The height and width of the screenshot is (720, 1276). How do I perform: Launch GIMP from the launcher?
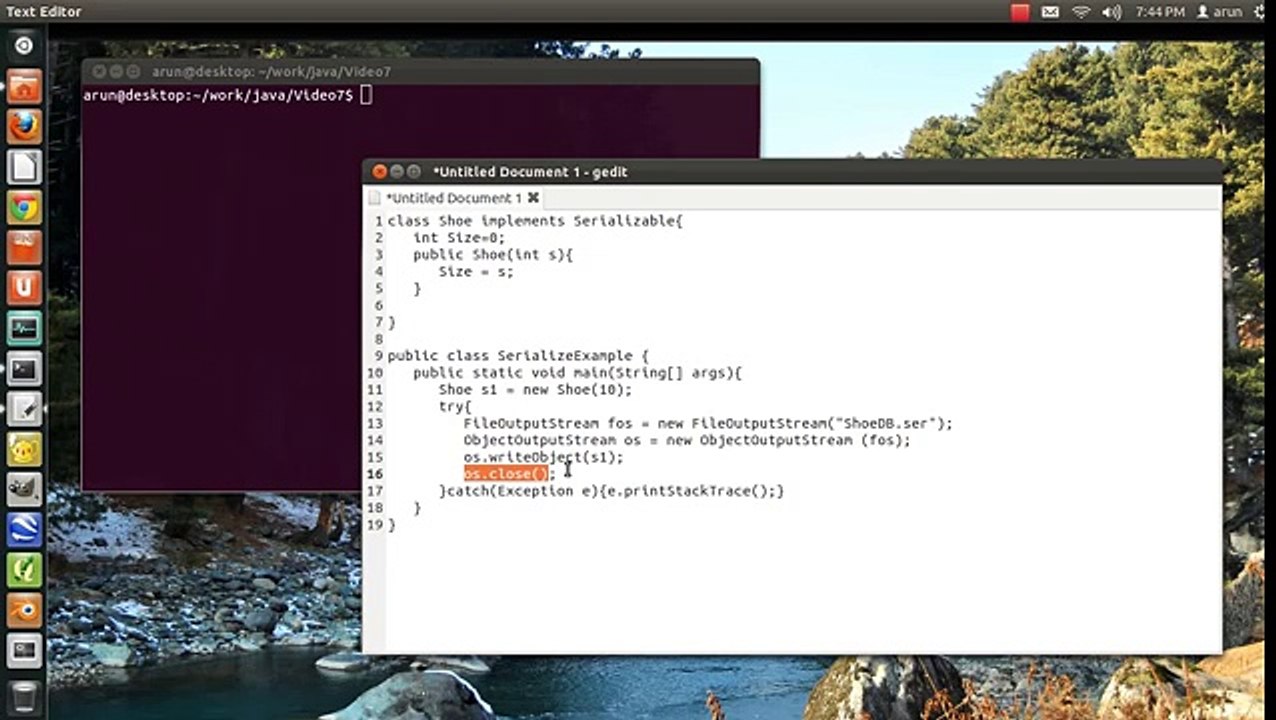pyautogui.click(x=24, y=490)
